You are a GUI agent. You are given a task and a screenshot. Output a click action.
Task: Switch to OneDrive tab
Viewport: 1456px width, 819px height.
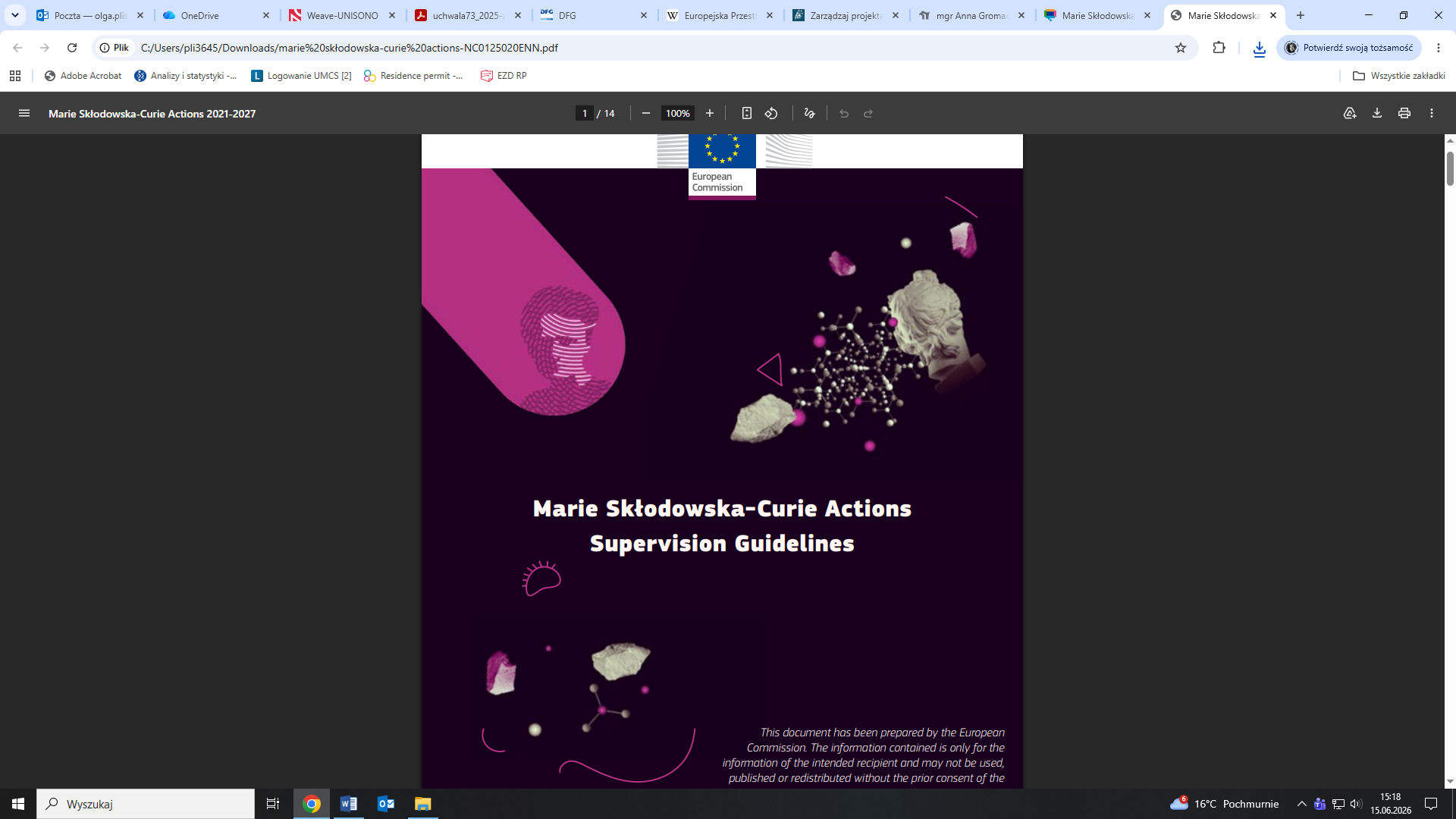point(215,15)
